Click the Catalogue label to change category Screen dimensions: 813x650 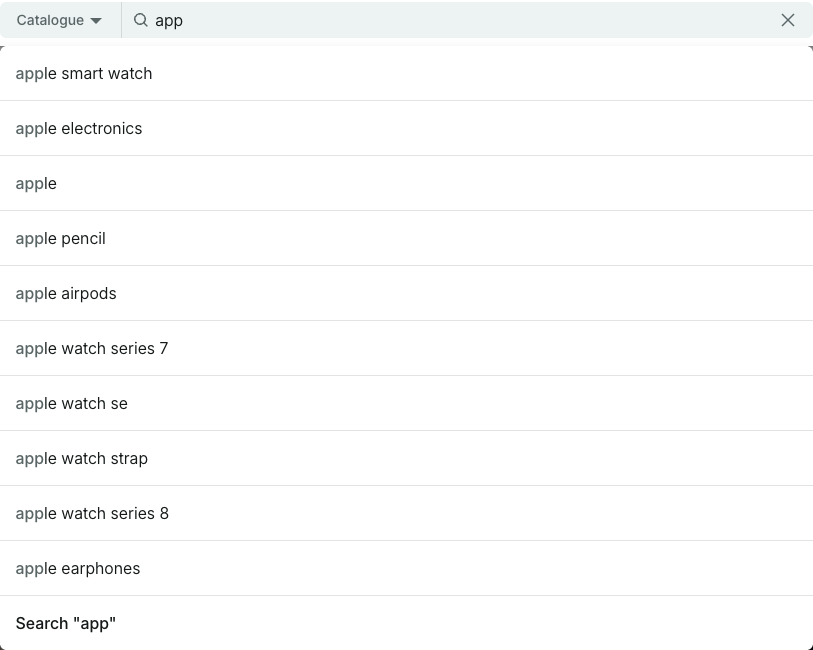point(50,20)
